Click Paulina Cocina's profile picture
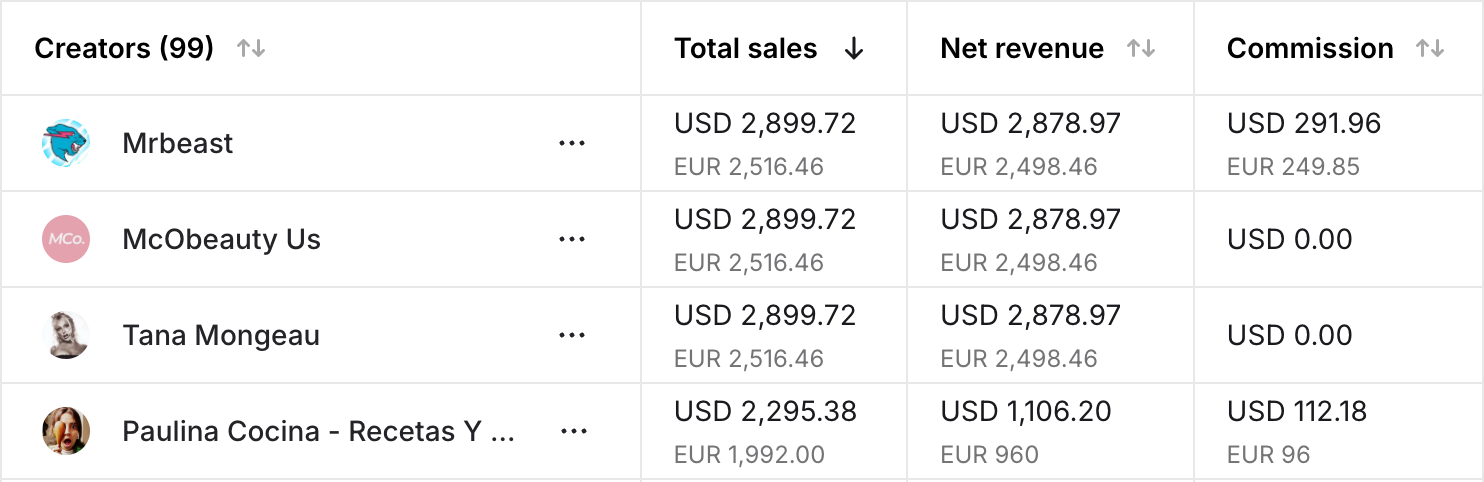 (66, 431)
